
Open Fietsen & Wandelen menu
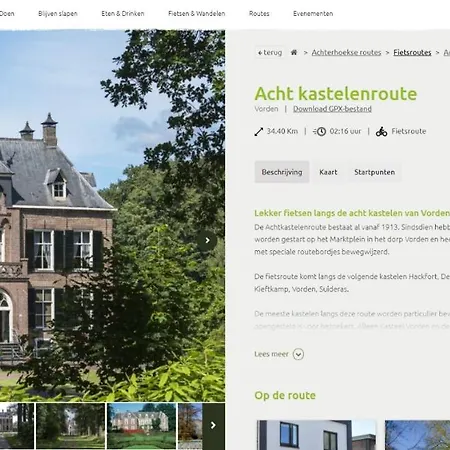coord(196,14)
